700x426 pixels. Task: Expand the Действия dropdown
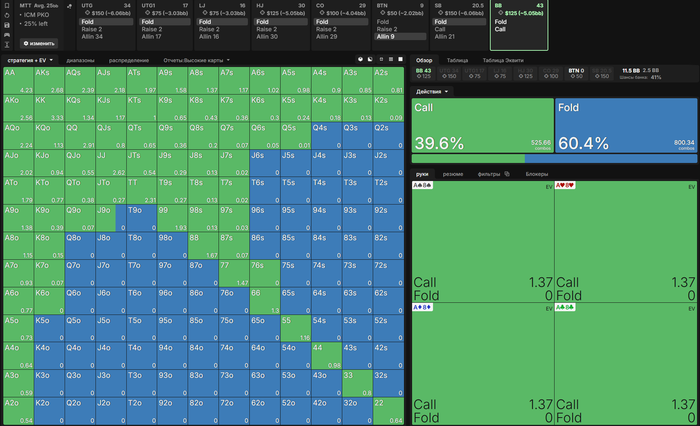coord(432,92)
